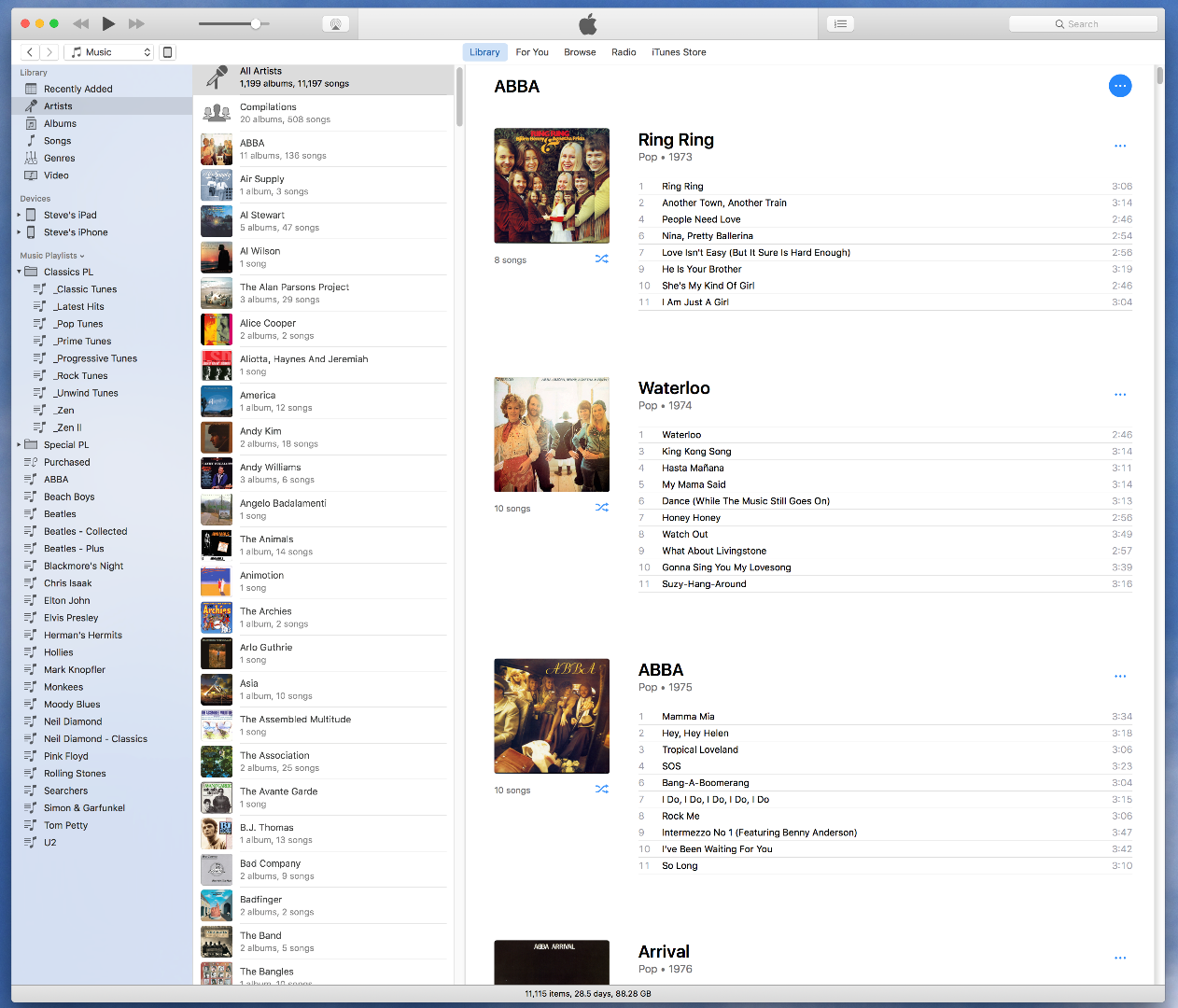The width and height of the screenshot is (1178, 1008).
Task: Click the rewind previous track button
Action: pos(81,23)
